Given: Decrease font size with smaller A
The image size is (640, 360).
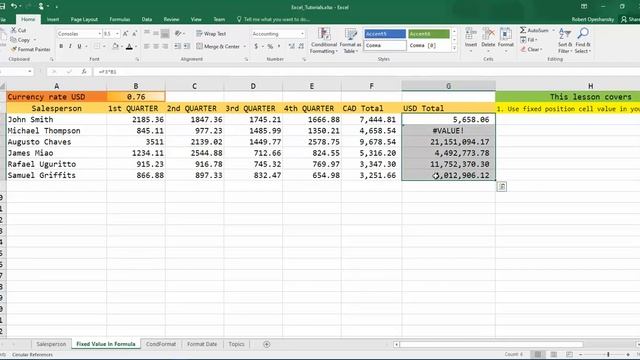Looking at the screenshot, I should click(x=134, y=33).
